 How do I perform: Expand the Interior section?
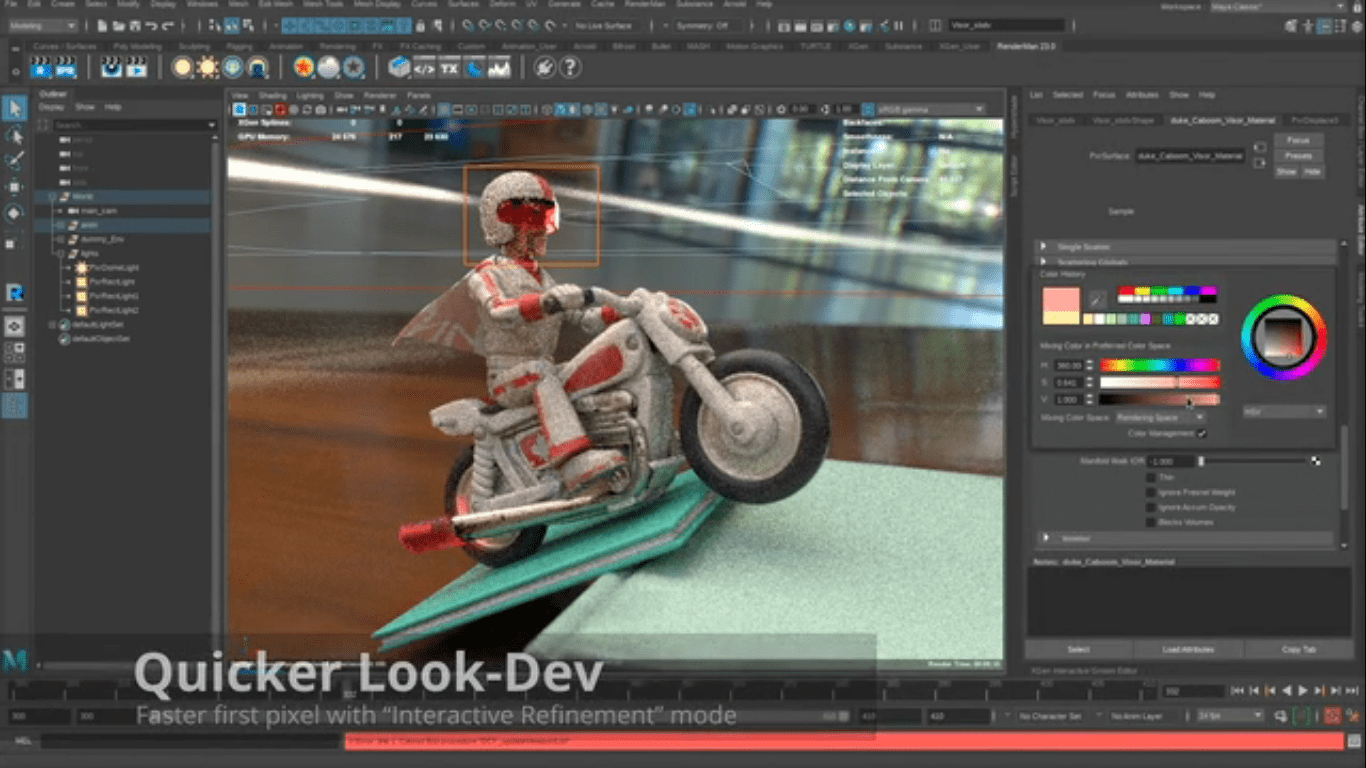[1187, 538]
